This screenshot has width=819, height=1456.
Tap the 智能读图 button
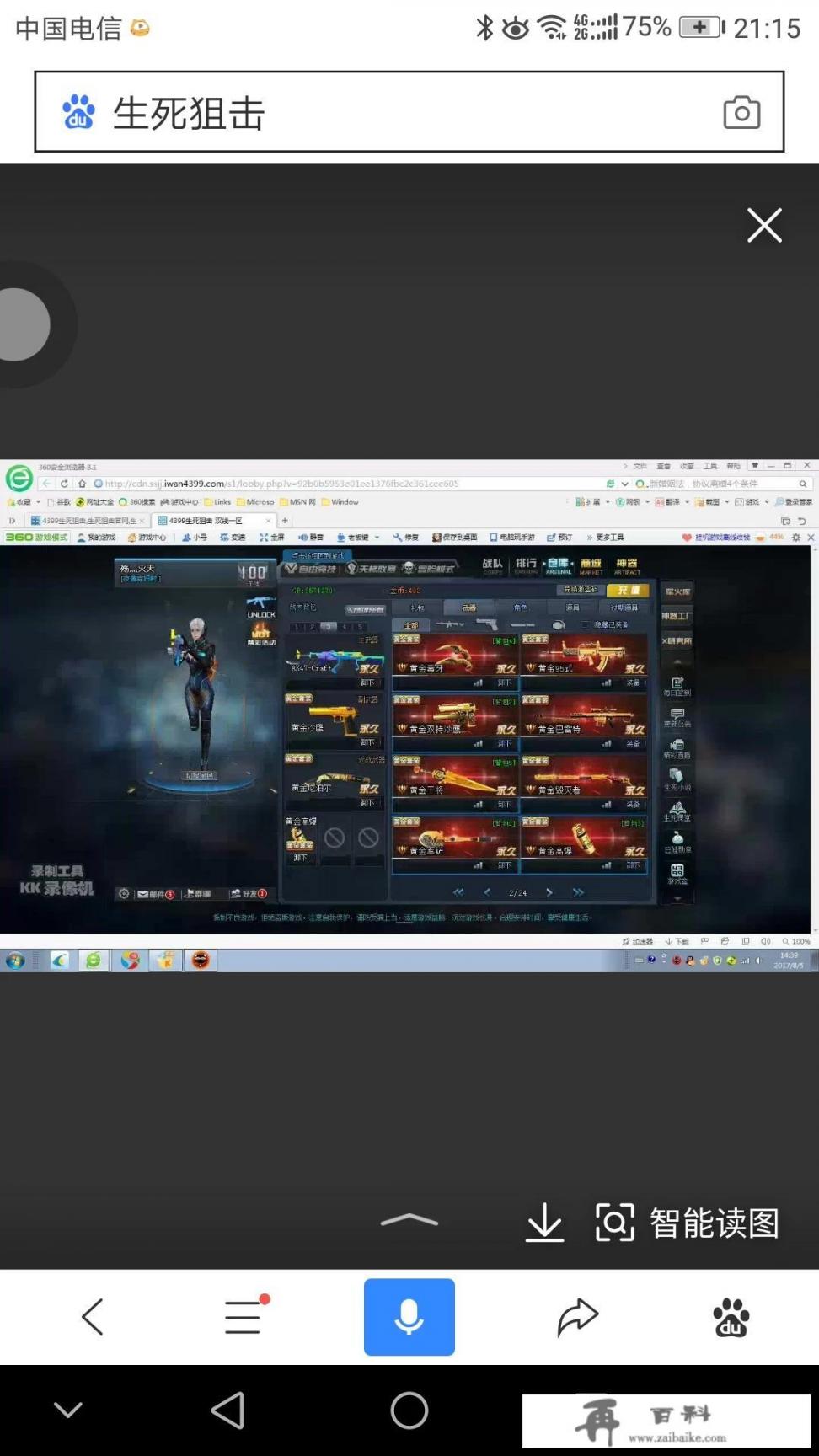pos(688,1223)
